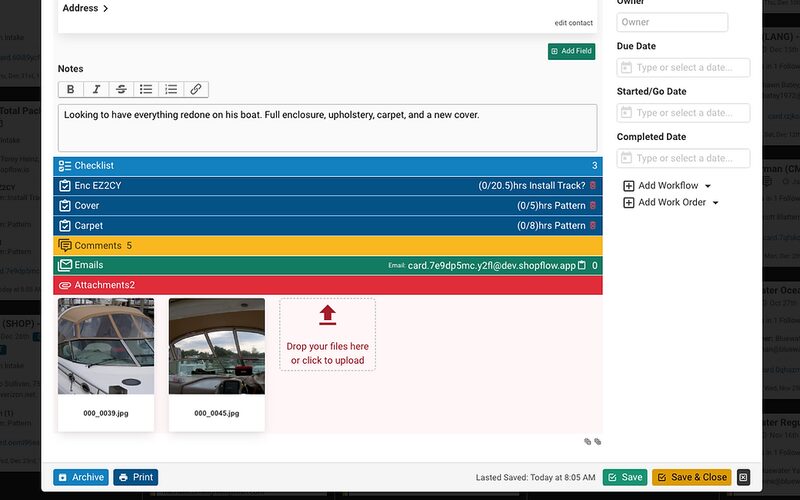The width and height of the screenshot is (800, 500).
Task: Open the Add Workflow dropdown
Action: click(x=667, y=186)
